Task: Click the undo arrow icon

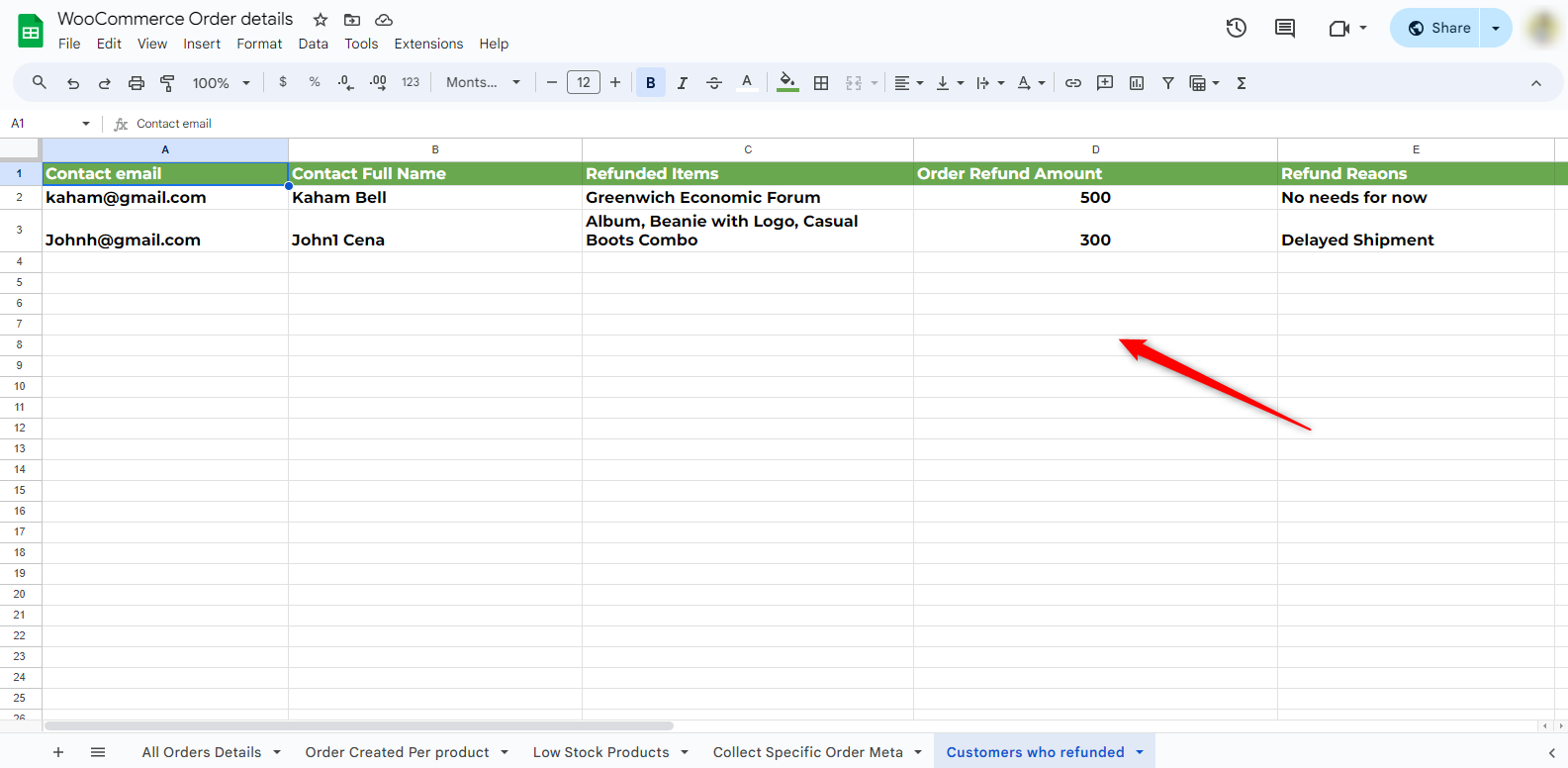Action: (73, 83)
